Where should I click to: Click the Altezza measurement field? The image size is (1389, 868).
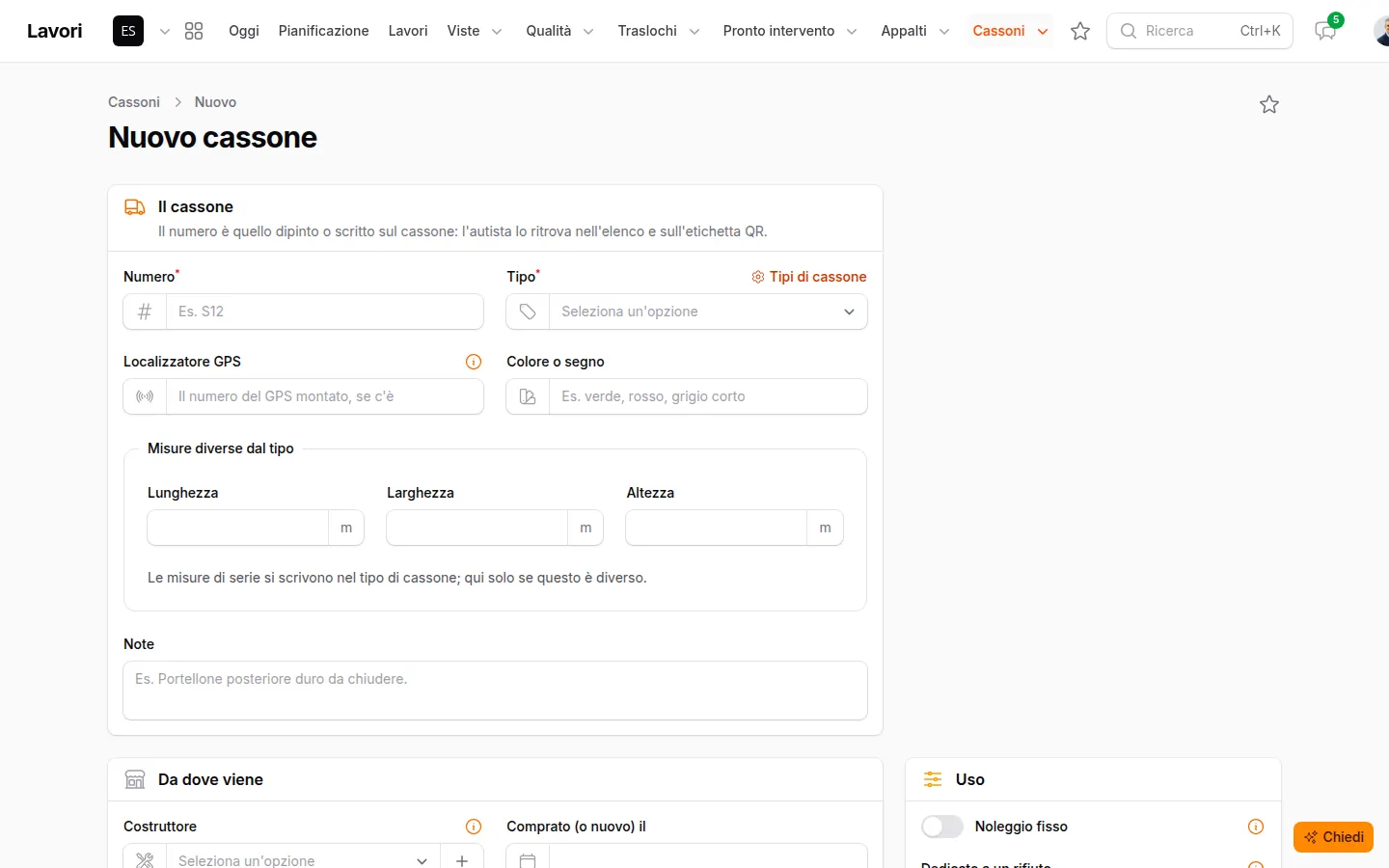[x=717, y=528]
